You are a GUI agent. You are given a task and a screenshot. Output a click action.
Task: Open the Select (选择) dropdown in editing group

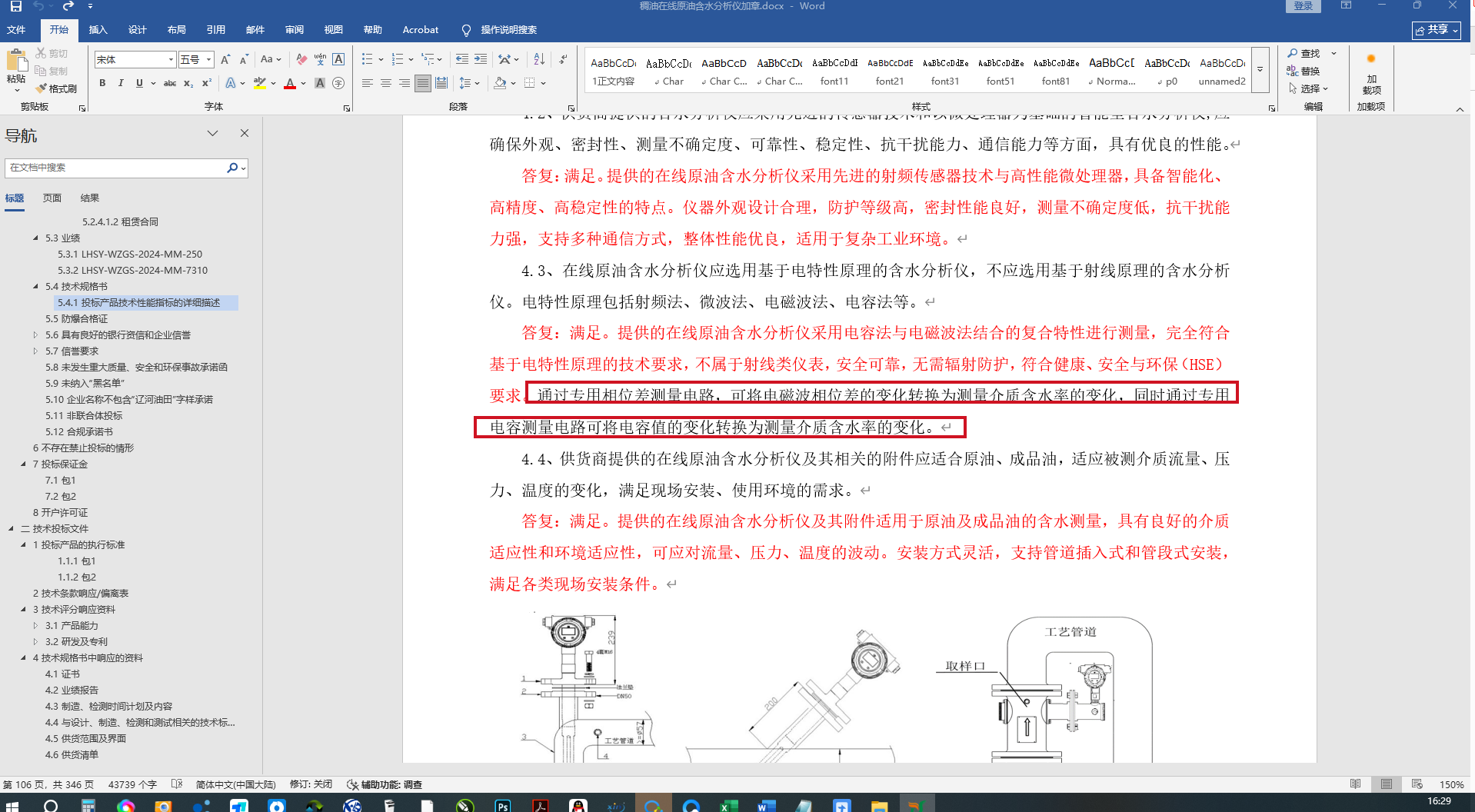1309,88
